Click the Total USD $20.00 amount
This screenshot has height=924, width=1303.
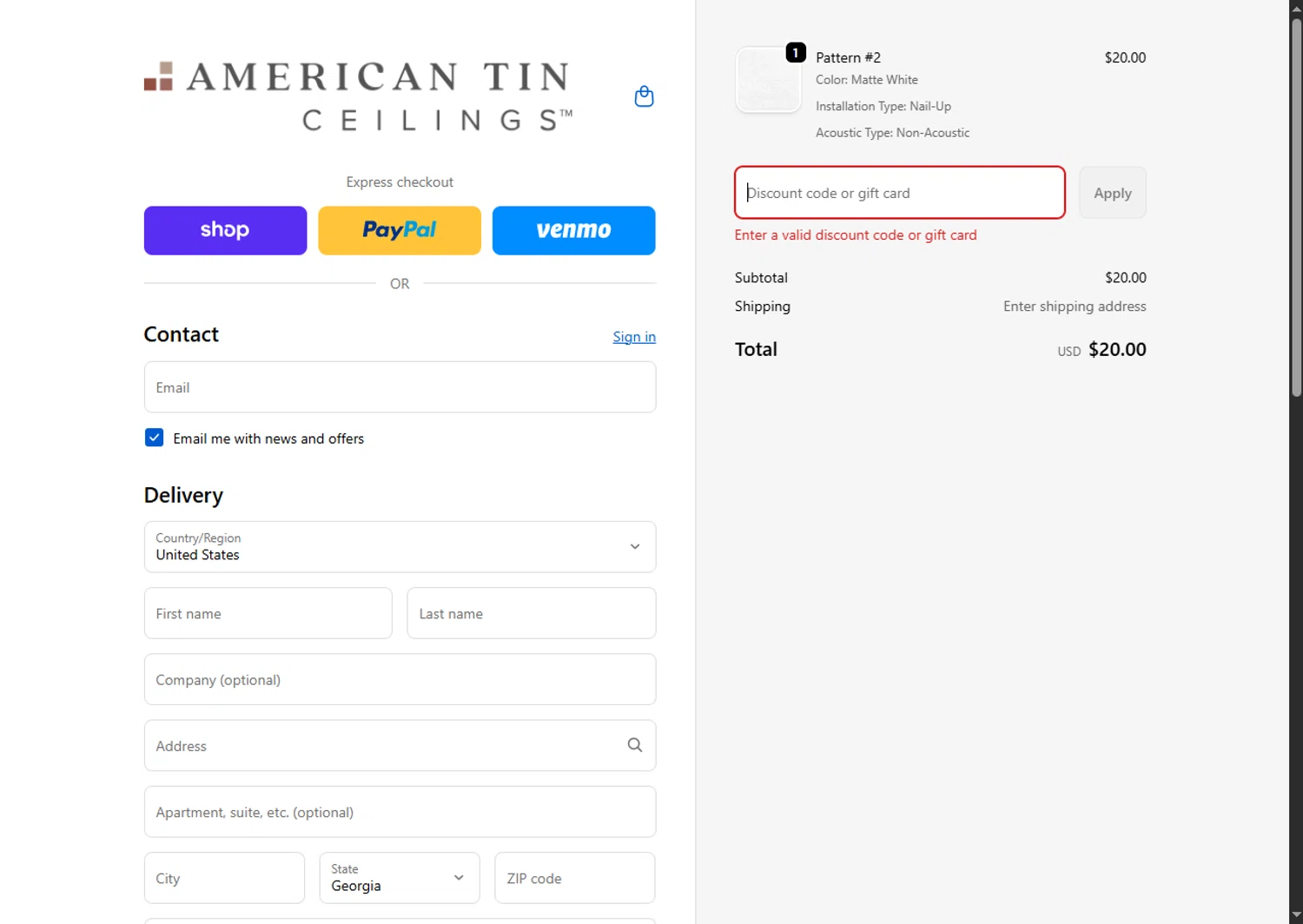pyautogui.click(x=1101, y=349)
